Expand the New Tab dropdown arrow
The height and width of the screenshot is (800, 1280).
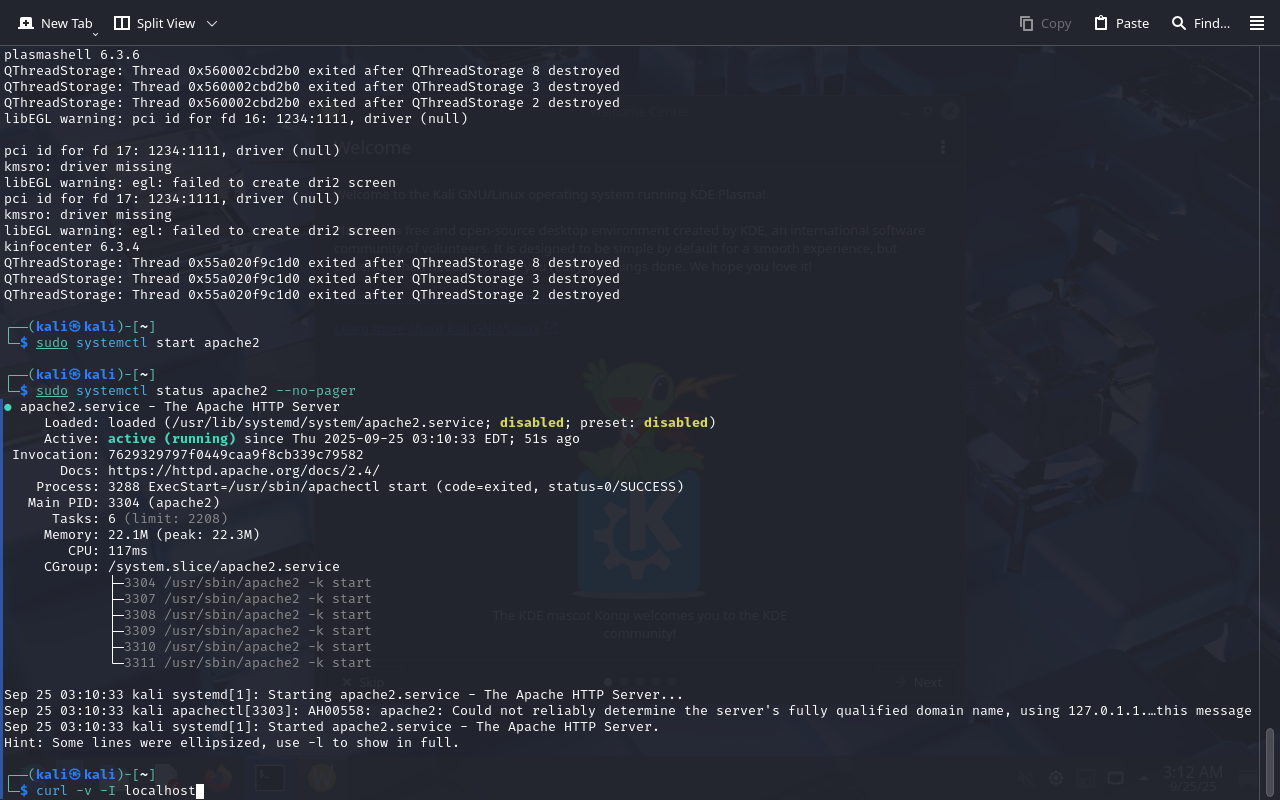point(95,34)
